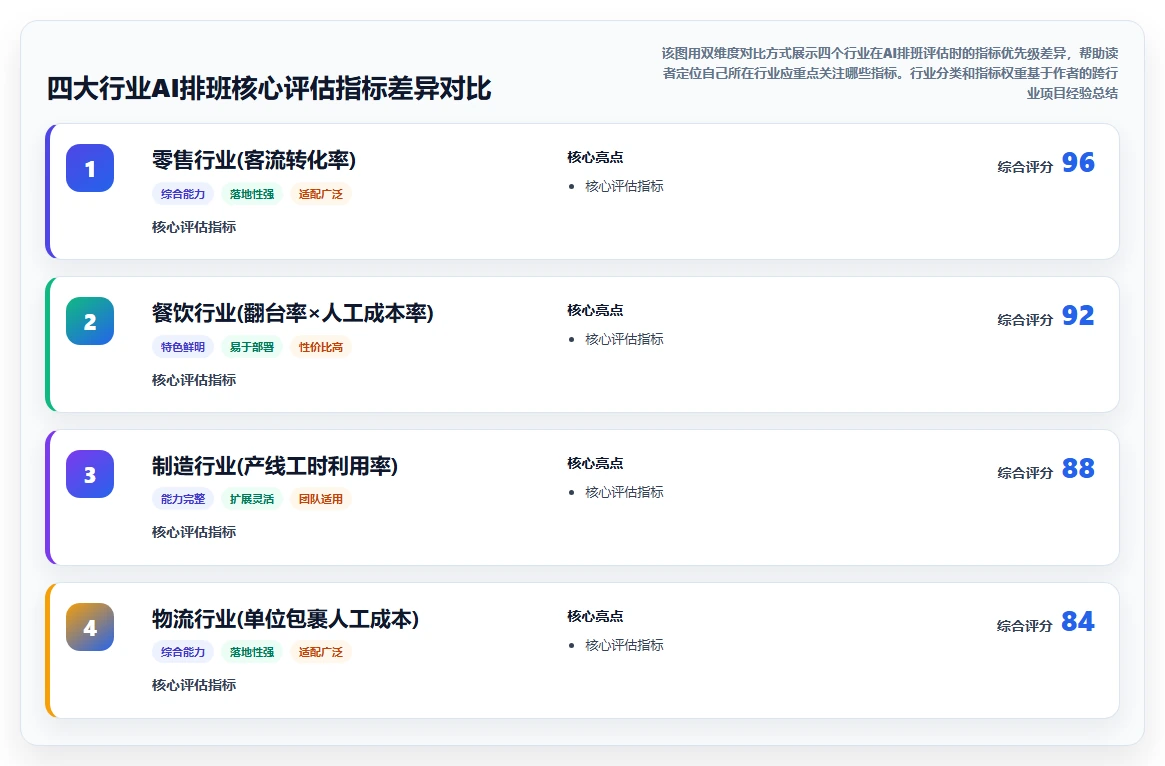1165x766 pixels.
Task: Click the 落地性强 tag in 物流行业 card
Action: 252,652
